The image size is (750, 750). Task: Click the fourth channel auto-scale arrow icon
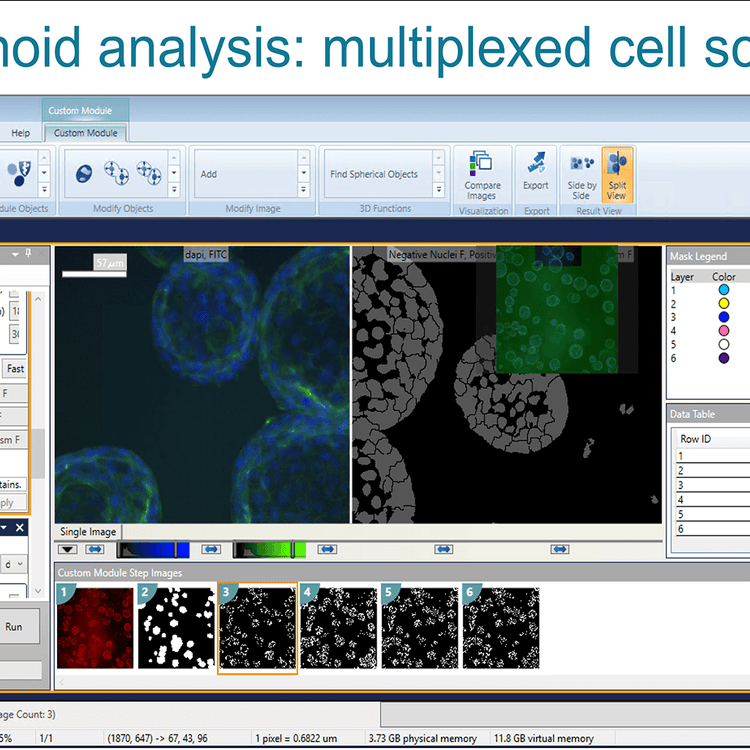pyautogui.click(x=443, y=549)
